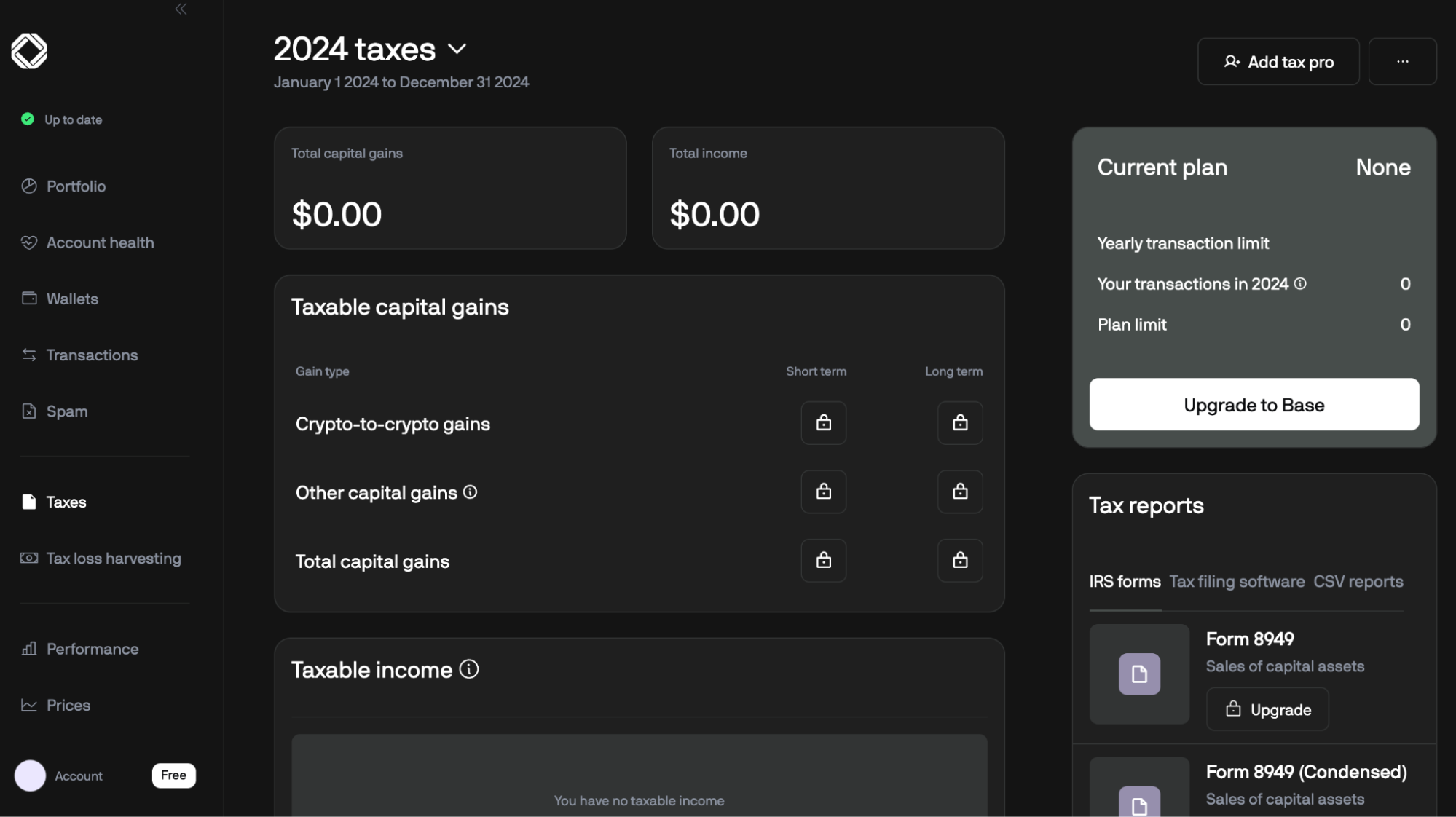Collapse the left sidebar

click(x=181, y=9)
